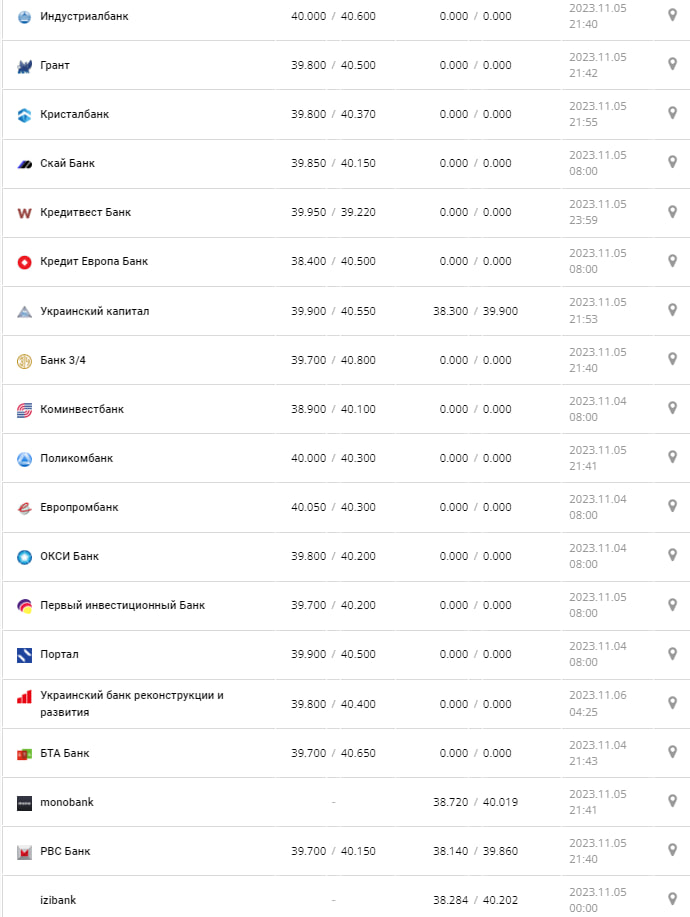Click the Кристалбанк logo icon
Viewport: 690px width, 917px height.
click(25, 115)
